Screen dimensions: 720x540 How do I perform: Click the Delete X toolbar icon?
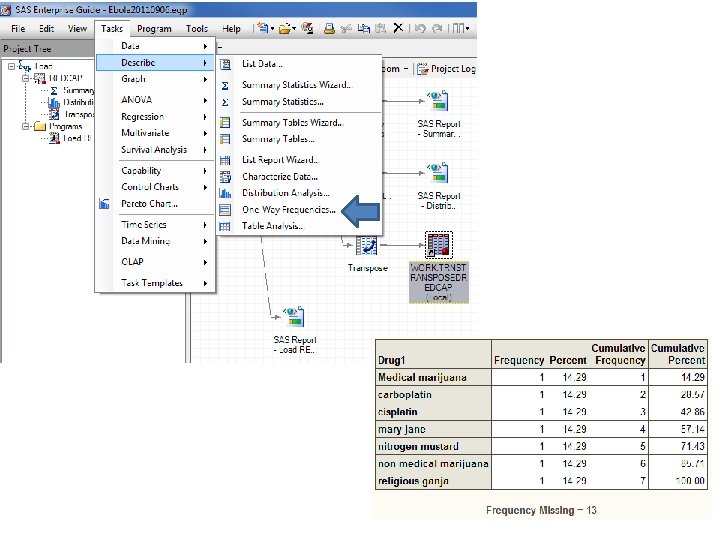point(398,28)
